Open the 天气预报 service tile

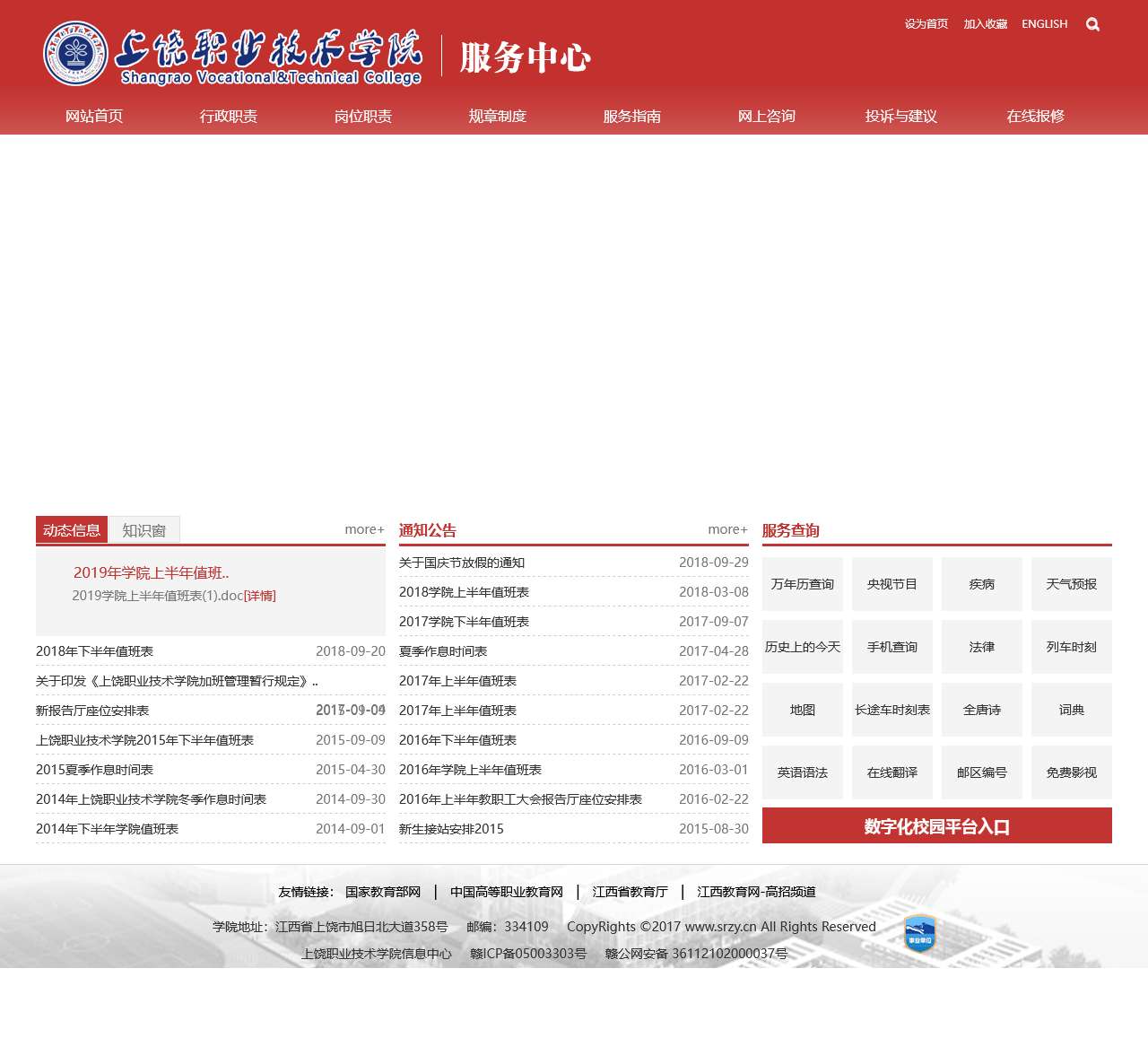click(x=1071, y=584)
